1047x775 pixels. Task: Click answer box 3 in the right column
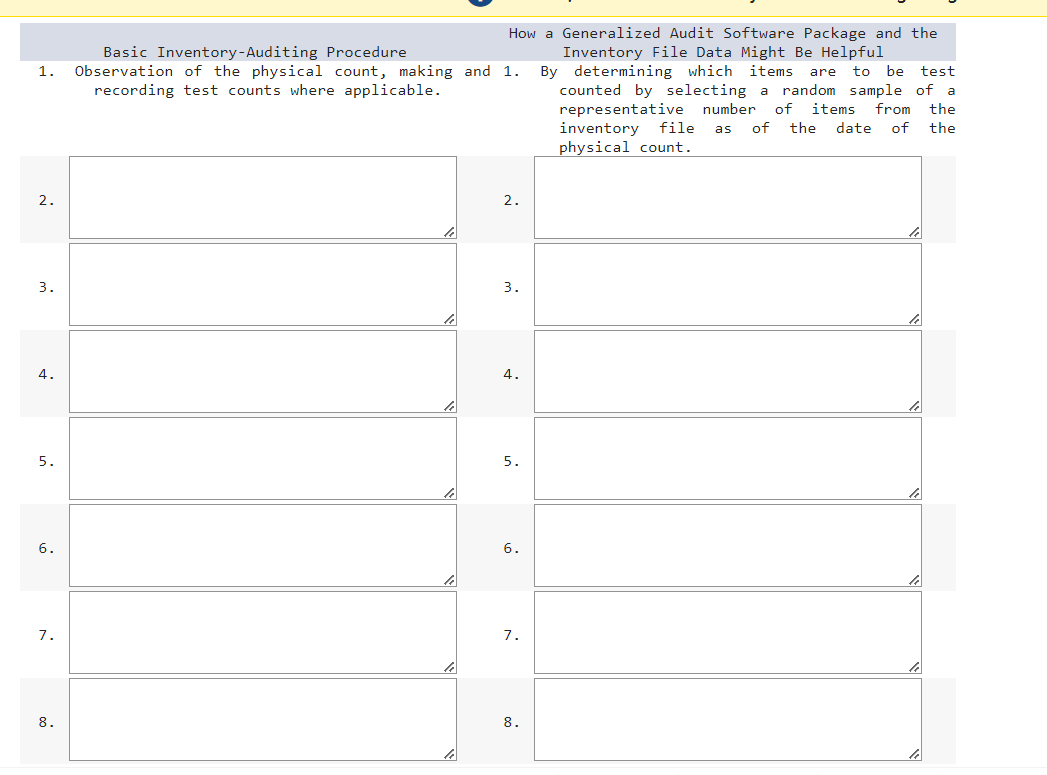(727, 282)
